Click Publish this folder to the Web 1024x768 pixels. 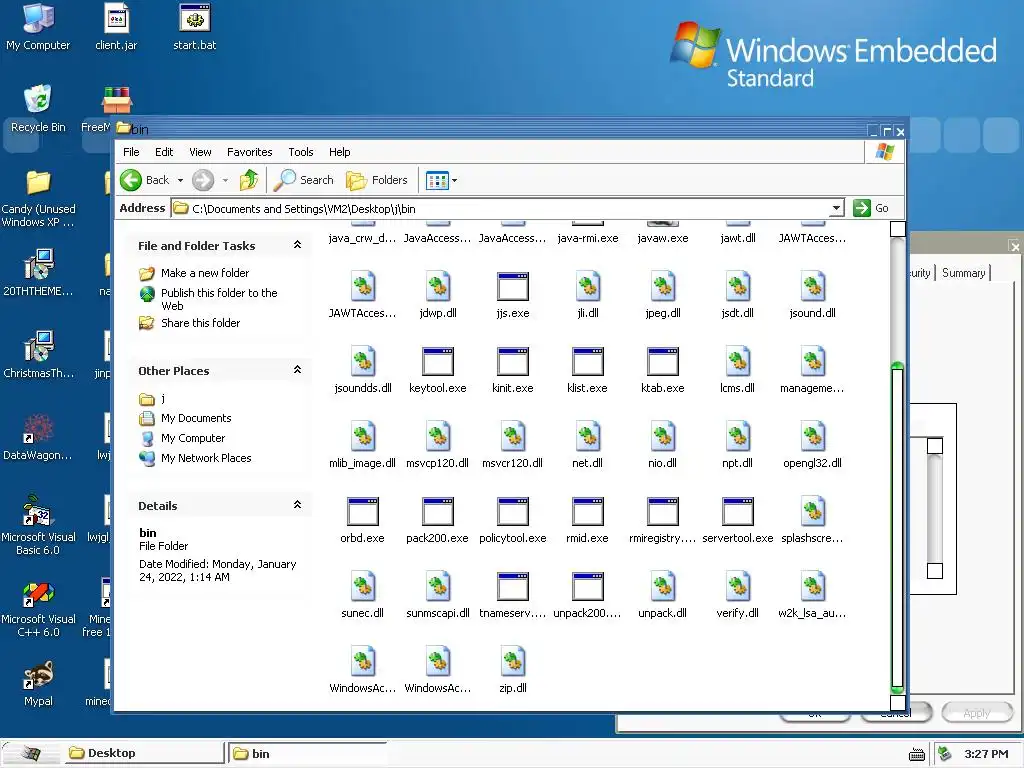219,299
